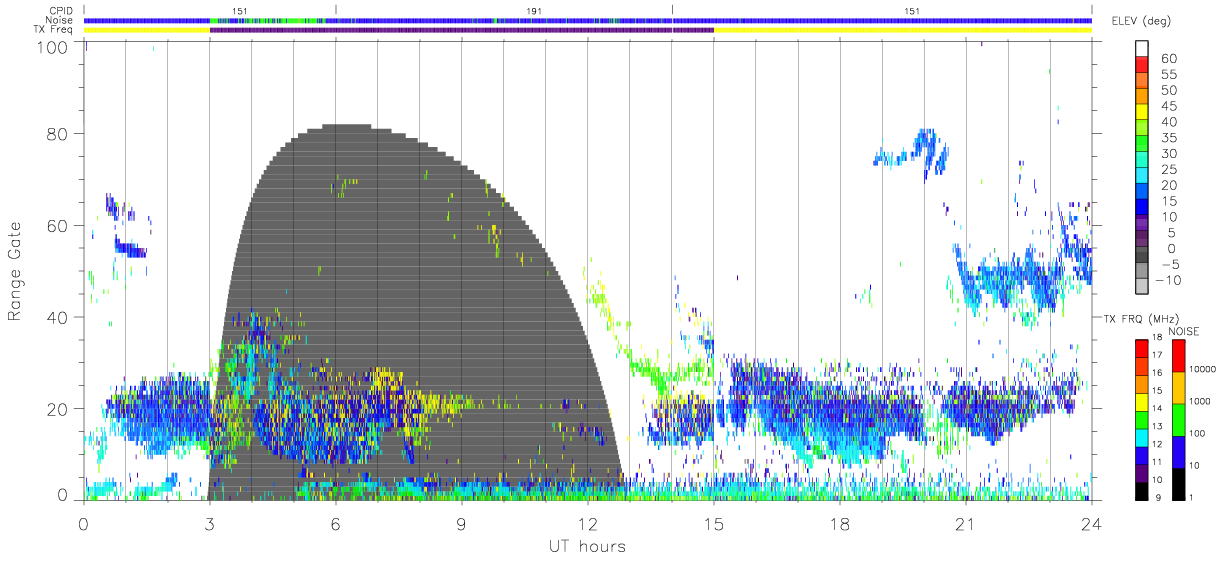The width and height of the screenshot is (1228, 567).
Task: Select the cyan ELEV segment between 25 and 20
Action: coord(1144,177)
